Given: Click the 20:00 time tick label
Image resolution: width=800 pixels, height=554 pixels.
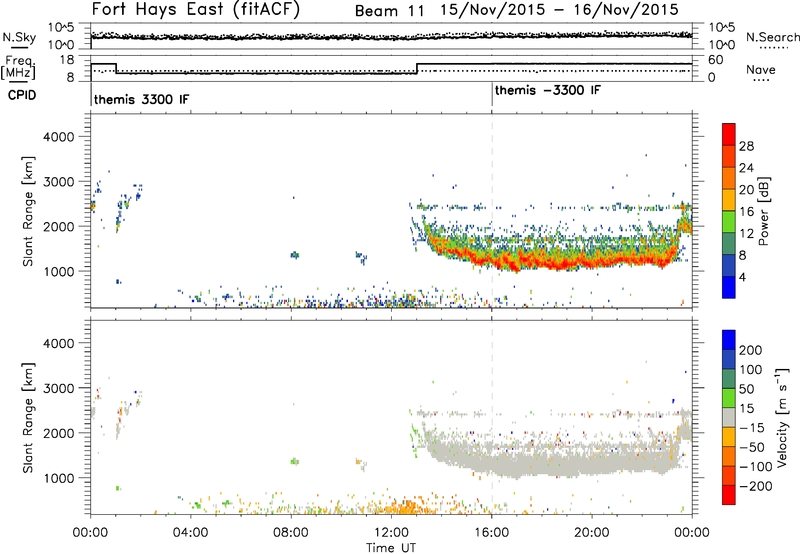Looking at the screenshot, I should pyautogui.click(x=592, y=533).
